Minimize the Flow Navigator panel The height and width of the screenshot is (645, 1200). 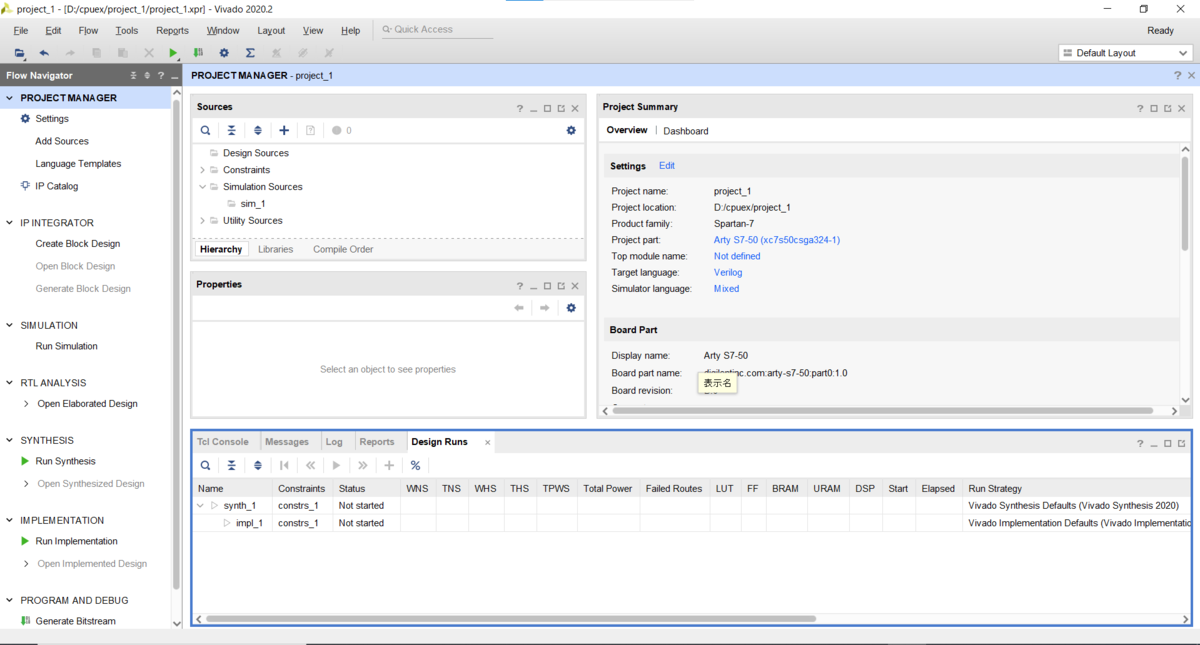pyautogui.click(x=174, y=76)
